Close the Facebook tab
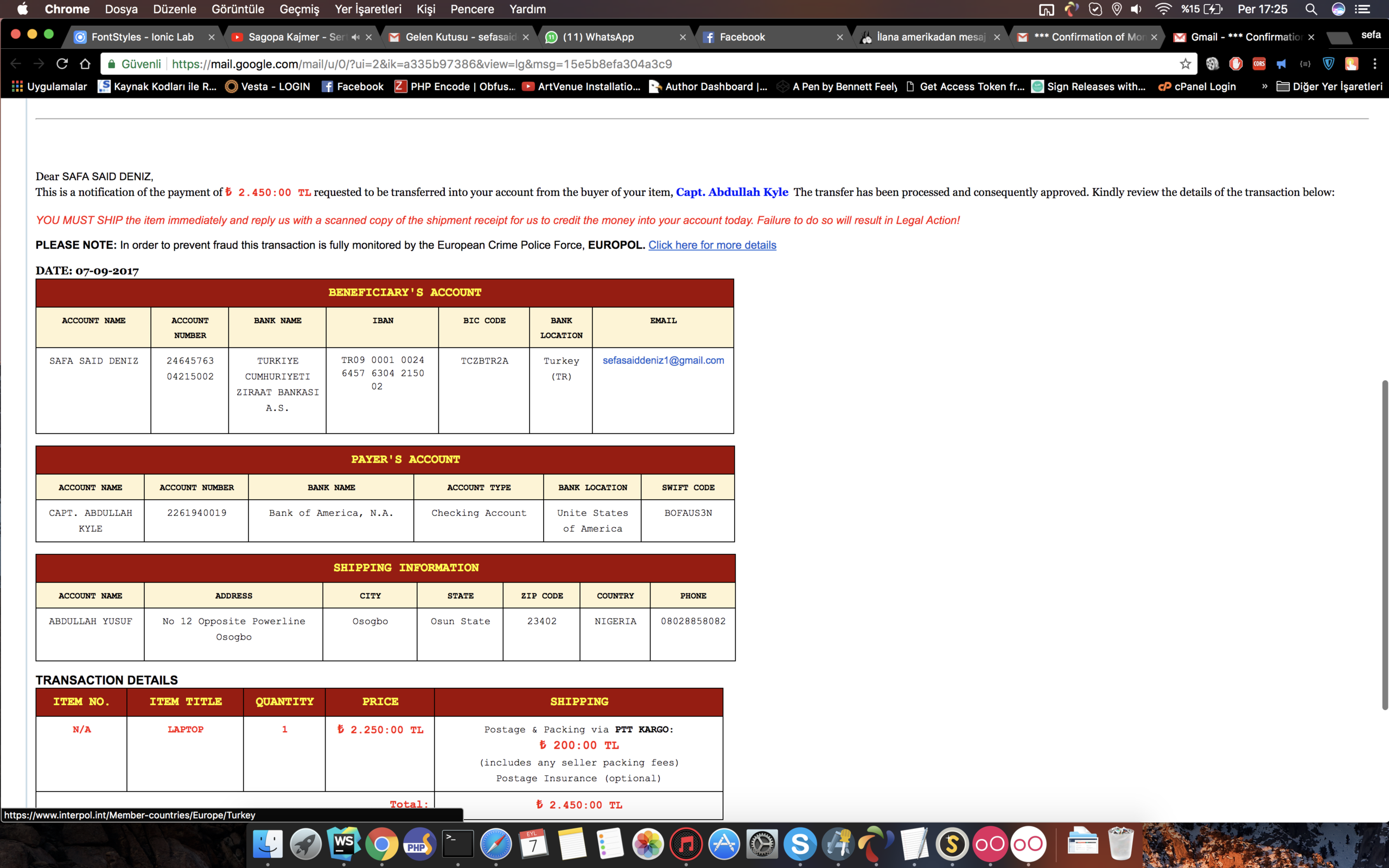 click(x=840, y=37)
